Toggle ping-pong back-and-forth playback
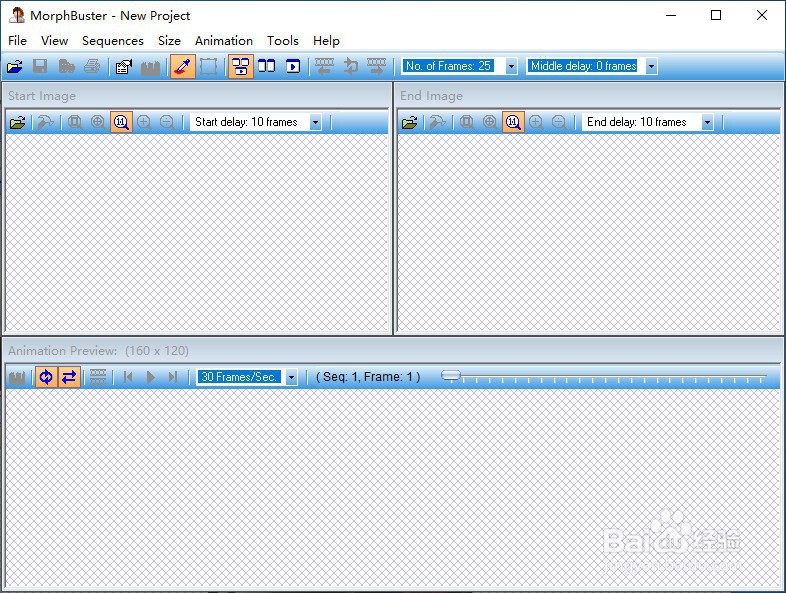The image size is (786, 593). pyautogui.click(x=69, y=377)
